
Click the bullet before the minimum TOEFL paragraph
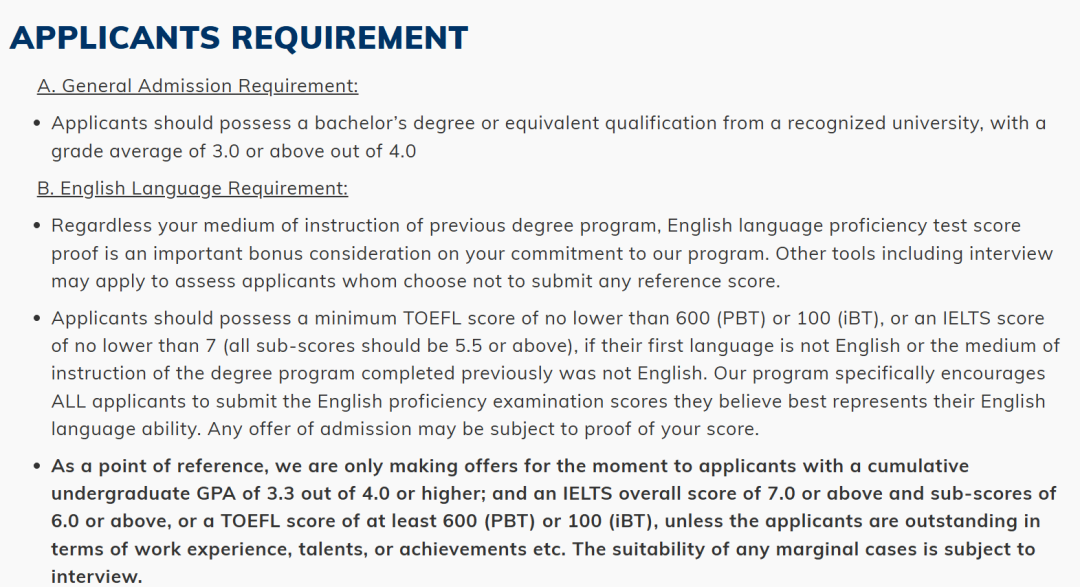point(37,318)
